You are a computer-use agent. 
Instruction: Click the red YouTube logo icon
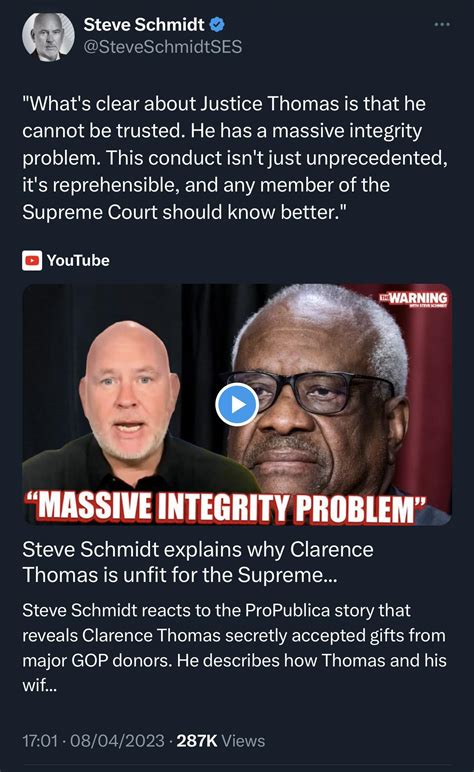[x=32, y=260]
